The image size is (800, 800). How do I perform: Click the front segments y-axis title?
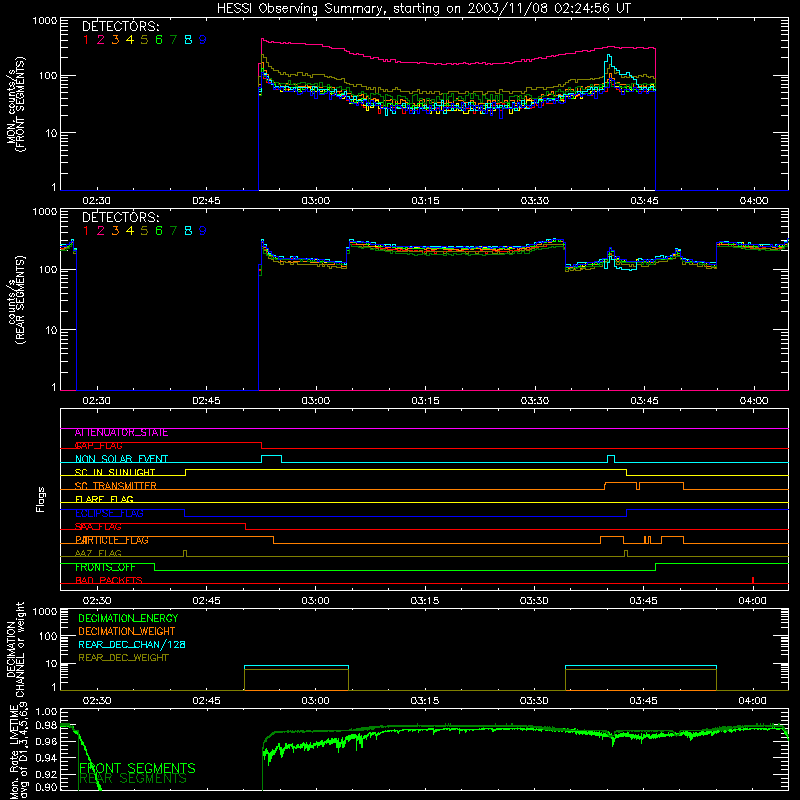pos(16,105)
